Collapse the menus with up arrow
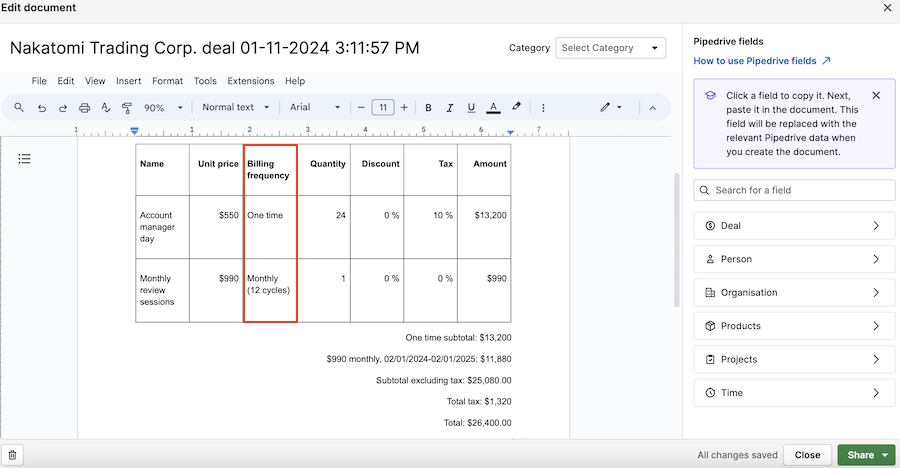This screenshot has width=900, height=468. (653, 107)
